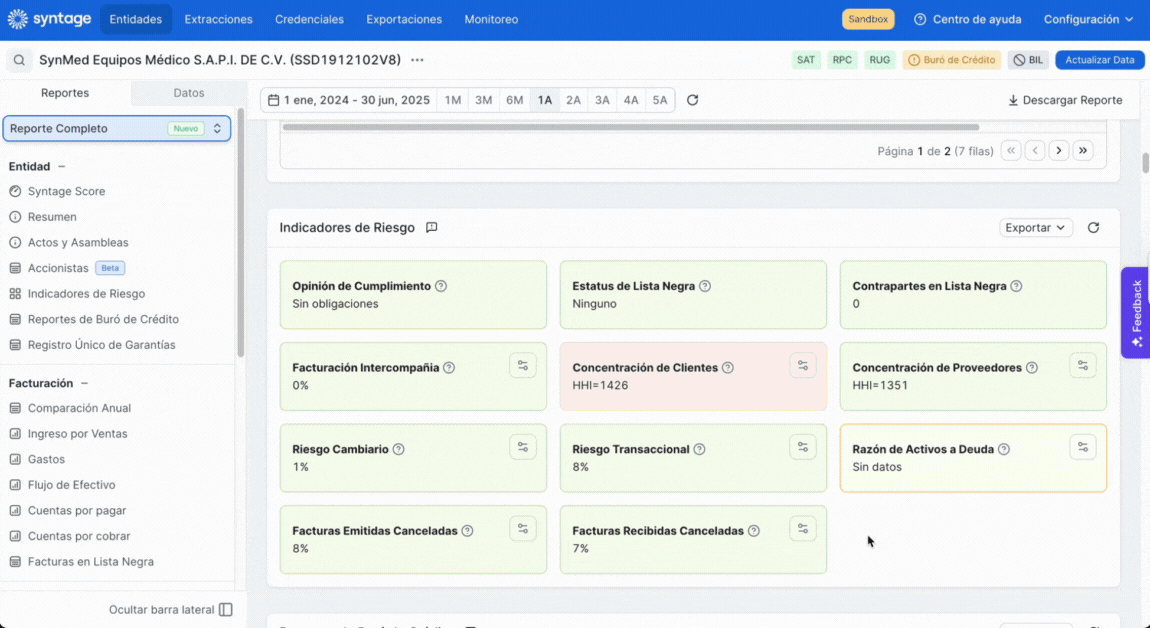1150x628 pixels.
Task: Select the 1A time range
Action: point(545,100)
